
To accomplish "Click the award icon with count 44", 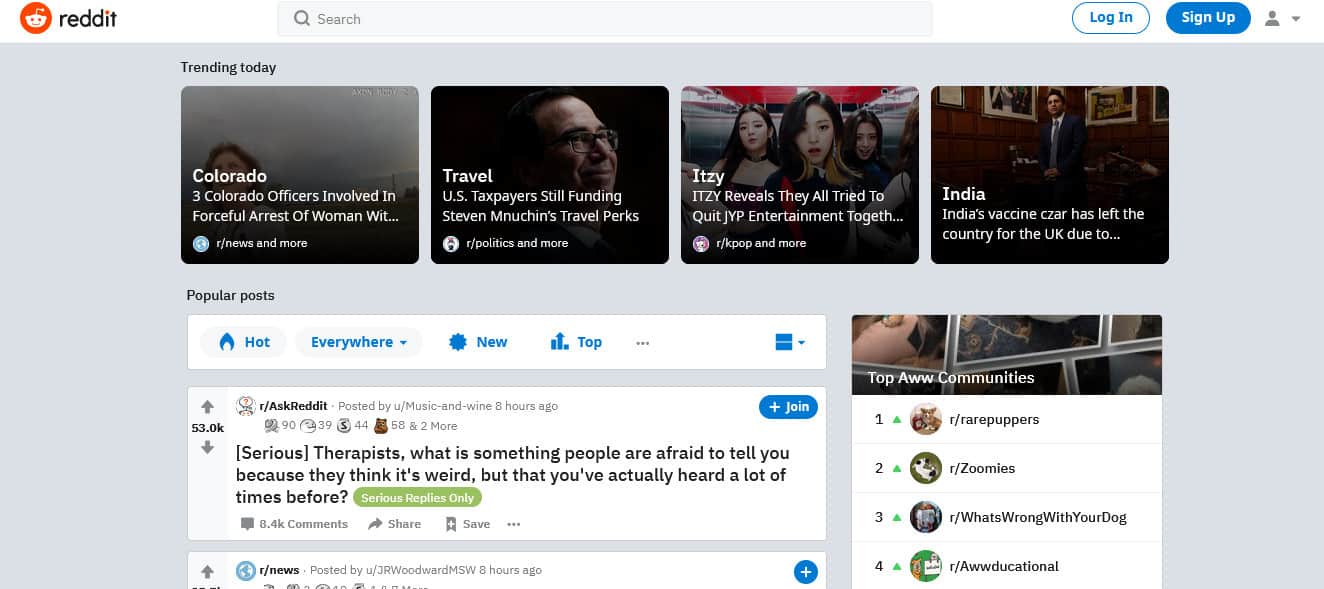I will (344, 426).
